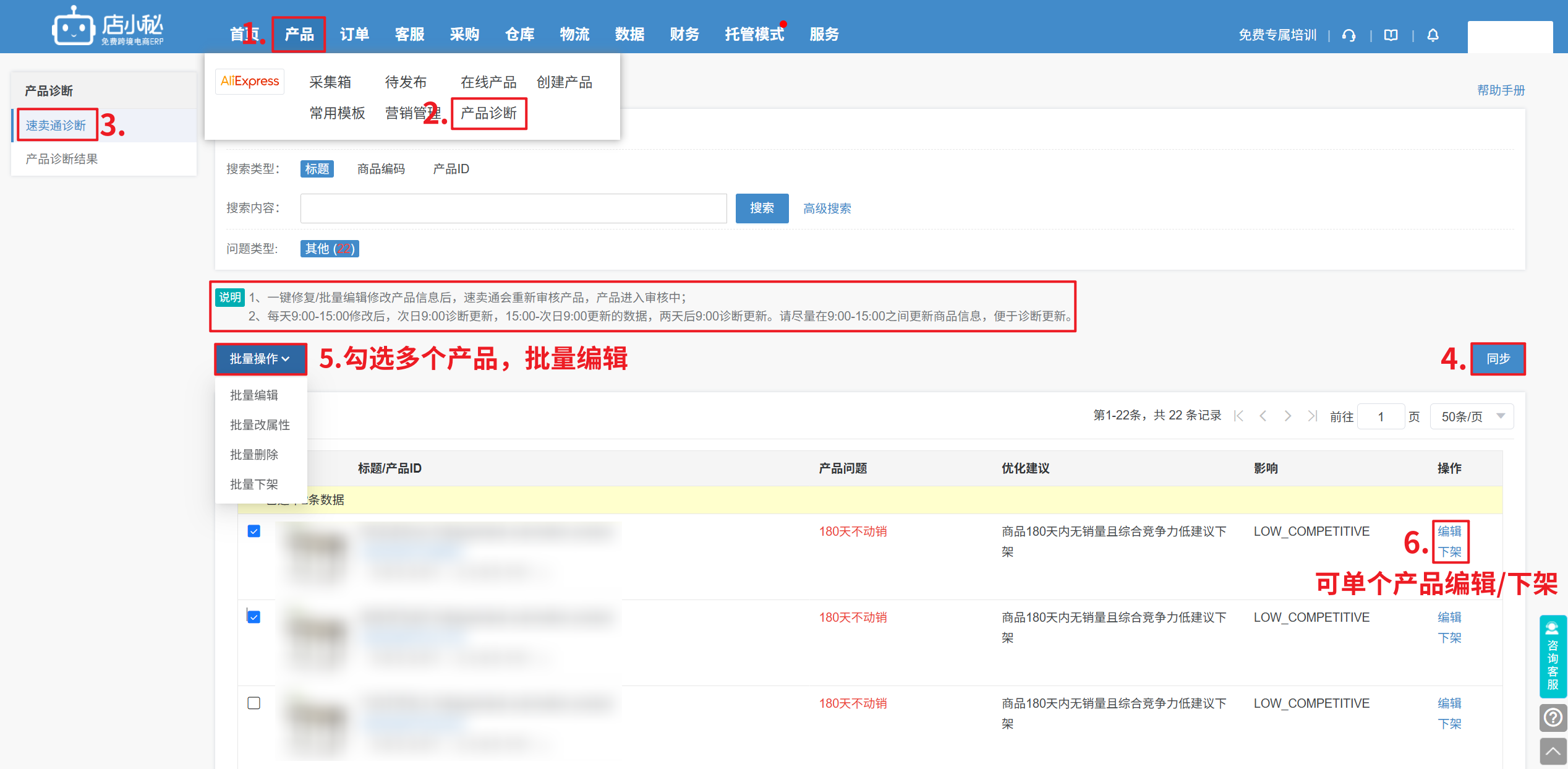The height and width of the screenshot is (769, 1568).
Task: Check the third product row checkbox
Action: pyautogui.click(x=254, y=703)
